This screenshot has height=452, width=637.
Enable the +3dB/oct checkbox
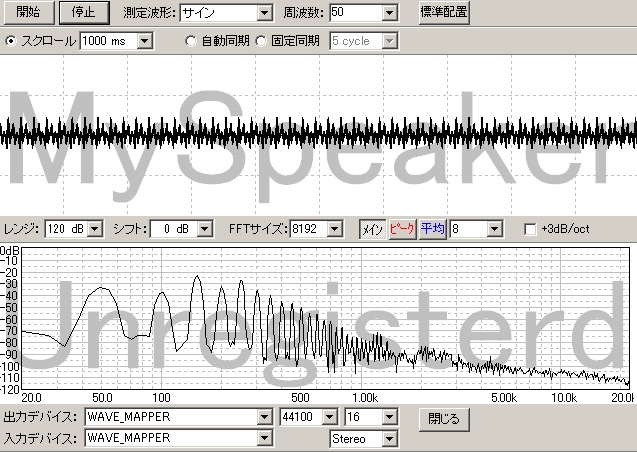(530, 229)
